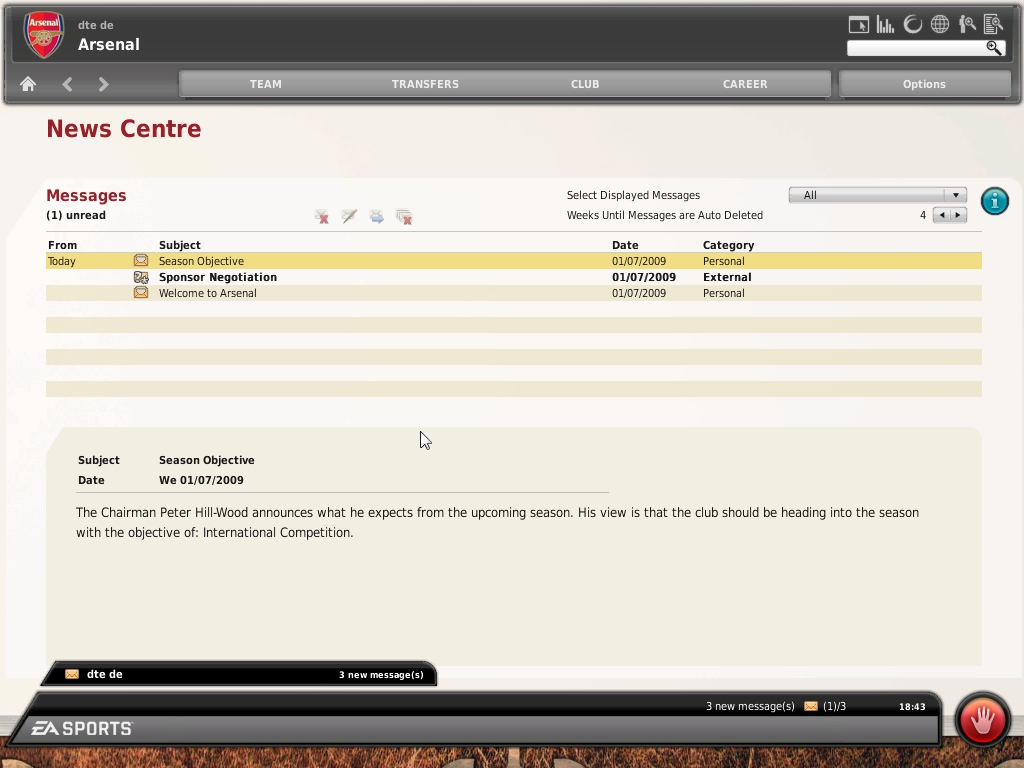Click the forward message envelope icon
This screenshot has width=1024, height=768.
[377, 217]
